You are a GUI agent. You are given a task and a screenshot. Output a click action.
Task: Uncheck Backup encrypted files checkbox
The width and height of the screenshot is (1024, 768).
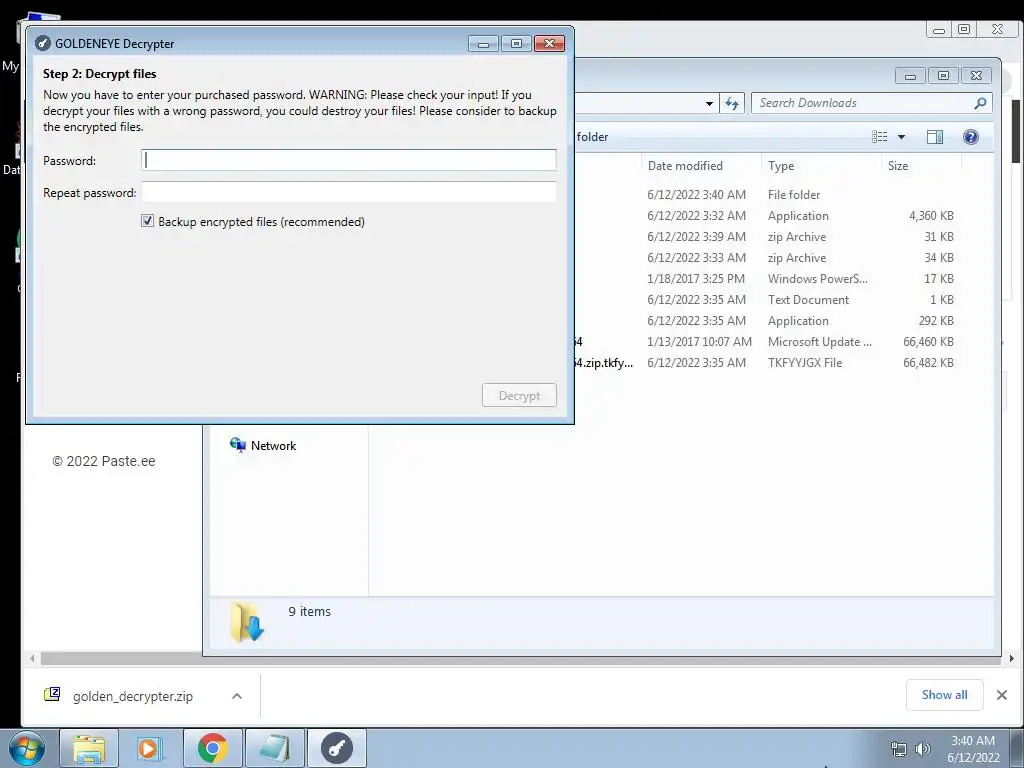tap(148, 221)
